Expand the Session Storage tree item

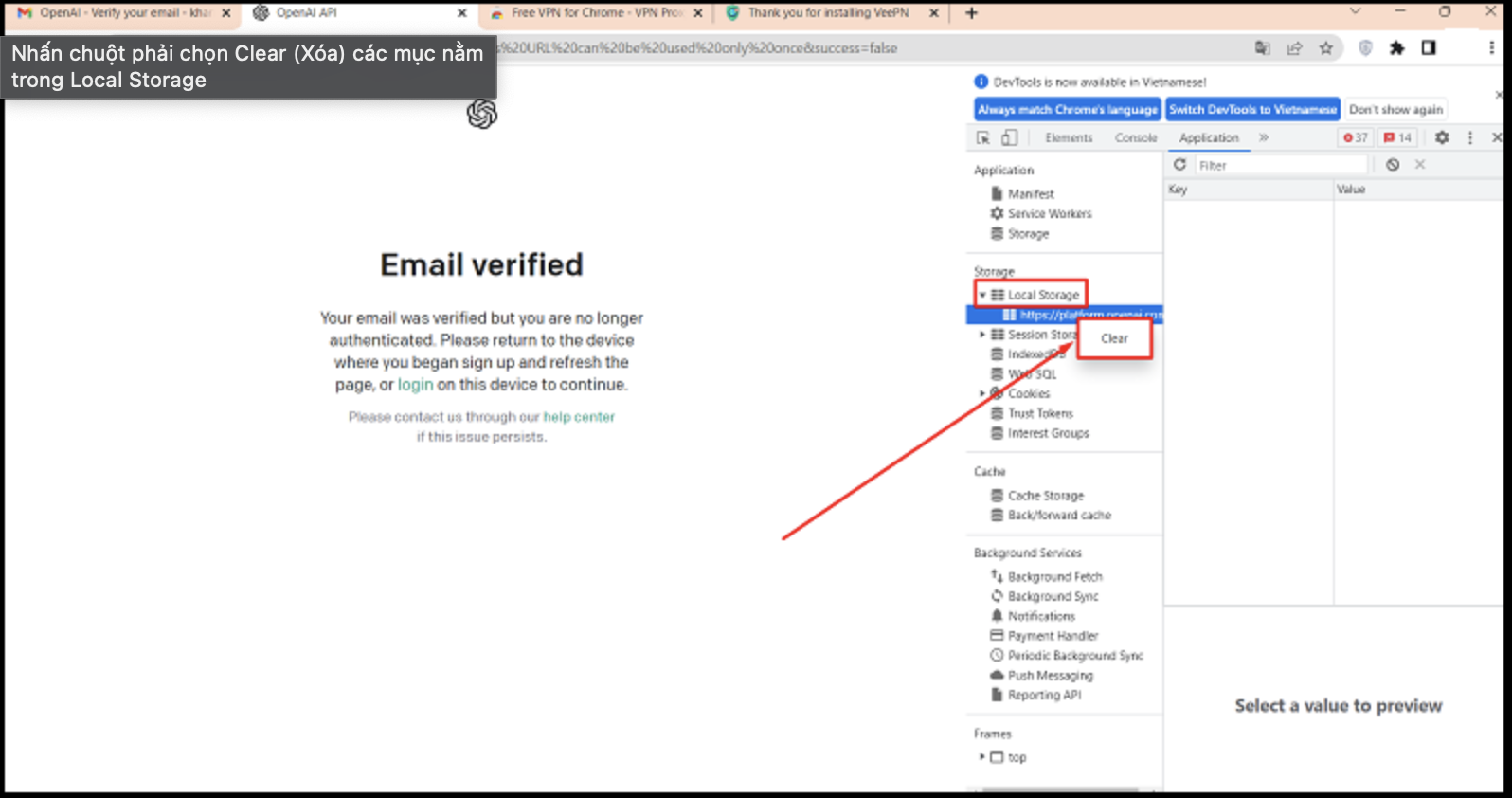[x=982, y=335]
